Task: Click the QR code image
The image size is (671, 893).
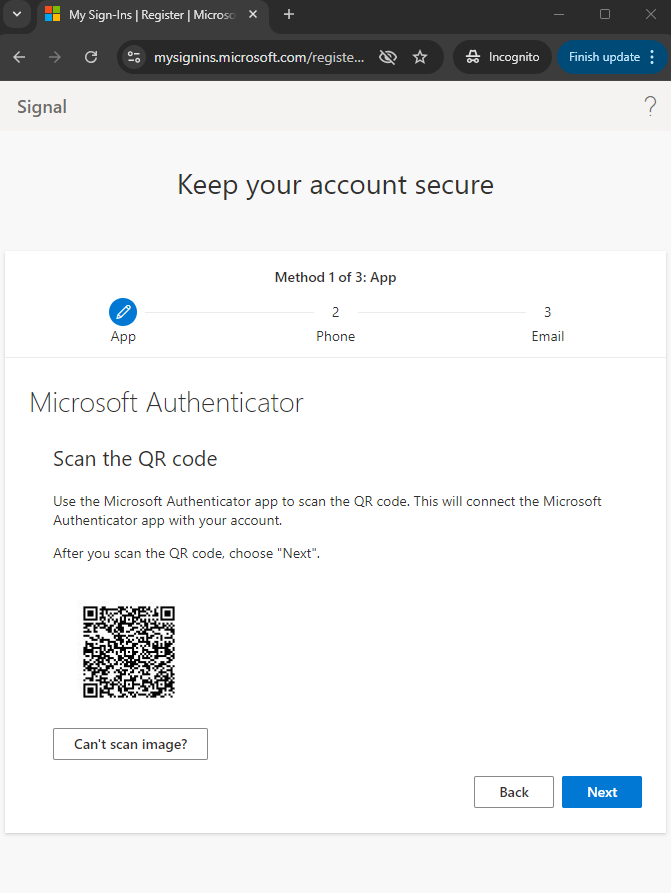Action: pyautogui.click(x=129, y=651)
